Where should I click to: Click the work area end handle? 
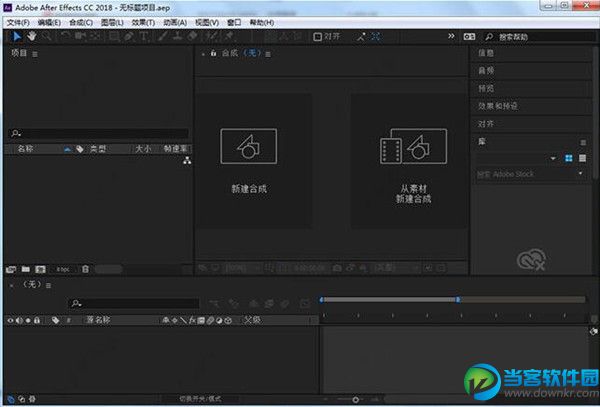click(x=458, y=300)
